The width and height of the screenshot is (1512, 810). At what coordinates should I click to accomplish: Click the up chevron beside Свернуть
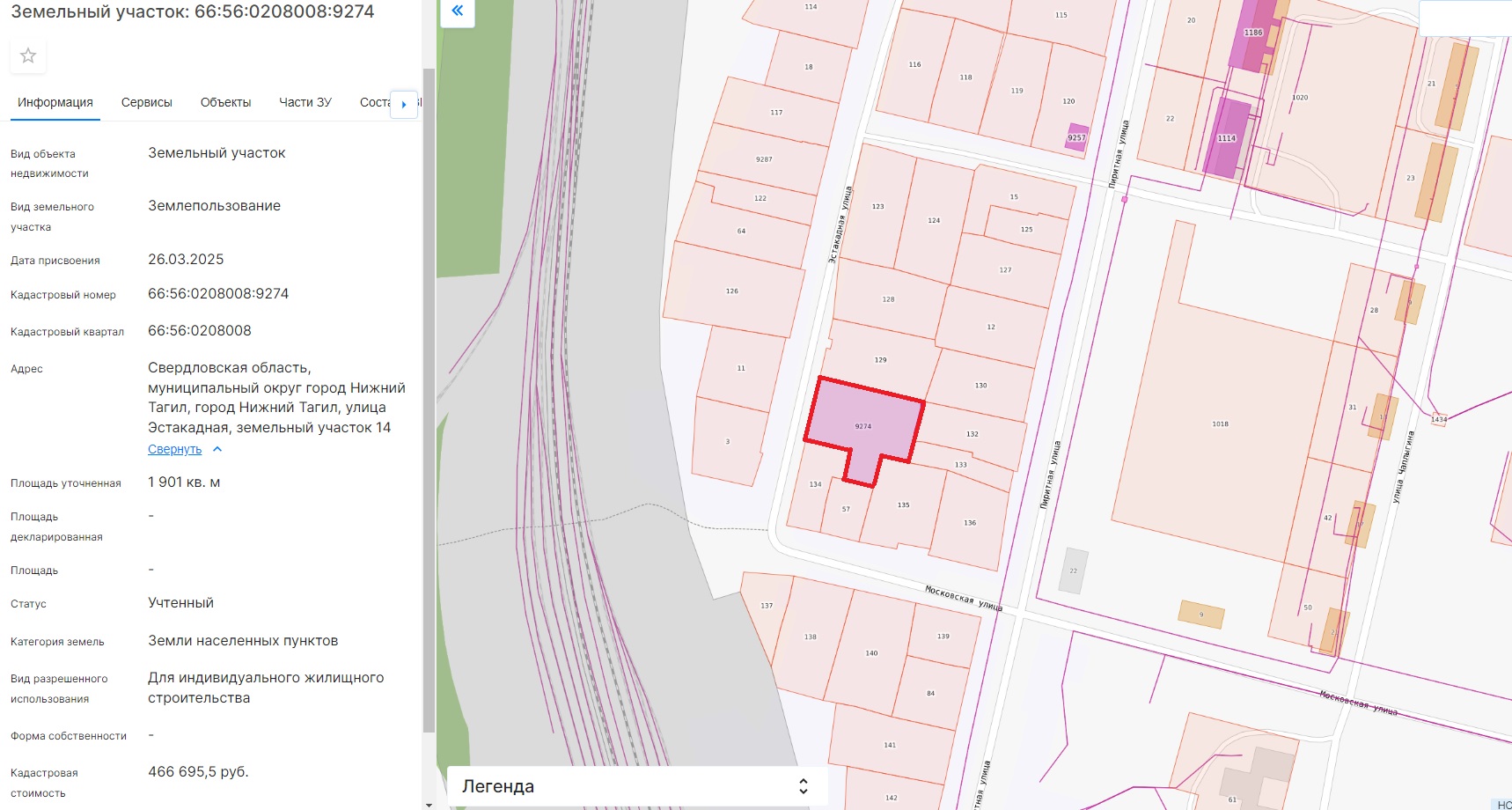tap(217, 449)
